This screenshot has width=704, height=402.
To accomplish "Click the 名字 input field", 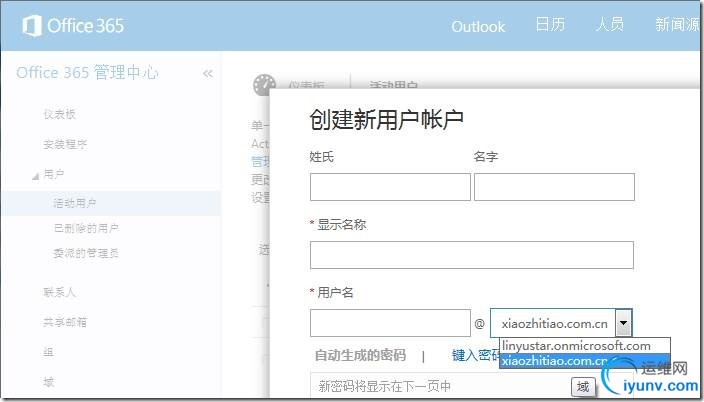I will 554,187.
